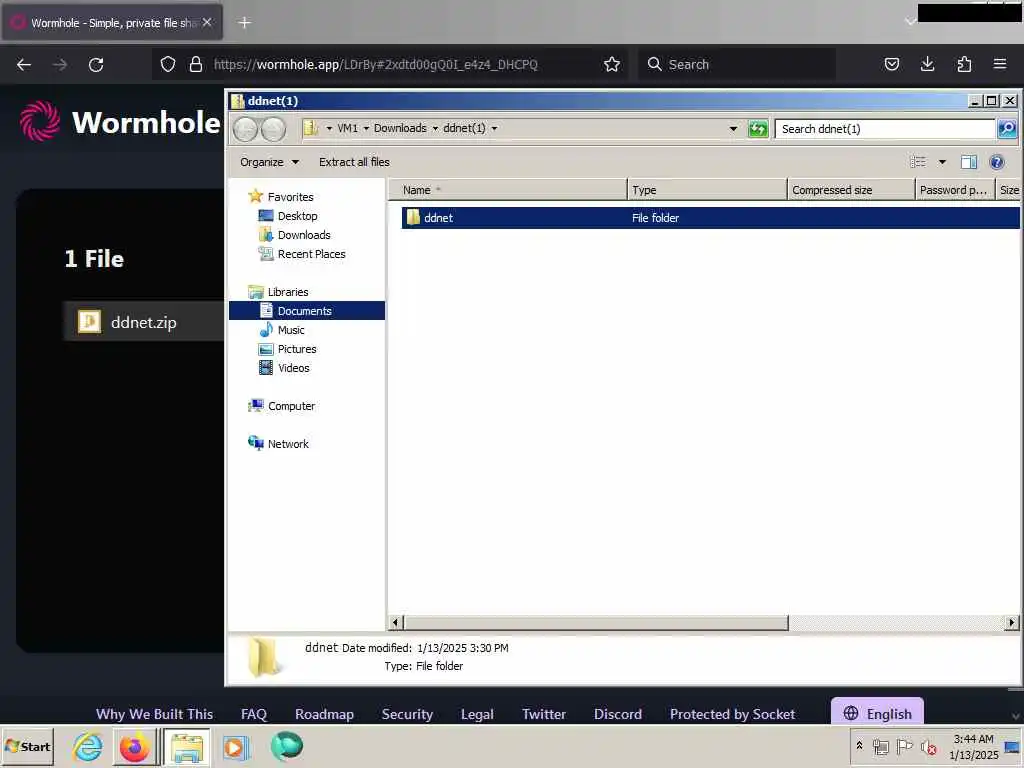Viewport: 1024px width, 768px height.
Task: List all tabs dropdown arrow in Firefox
Action: 910,22
